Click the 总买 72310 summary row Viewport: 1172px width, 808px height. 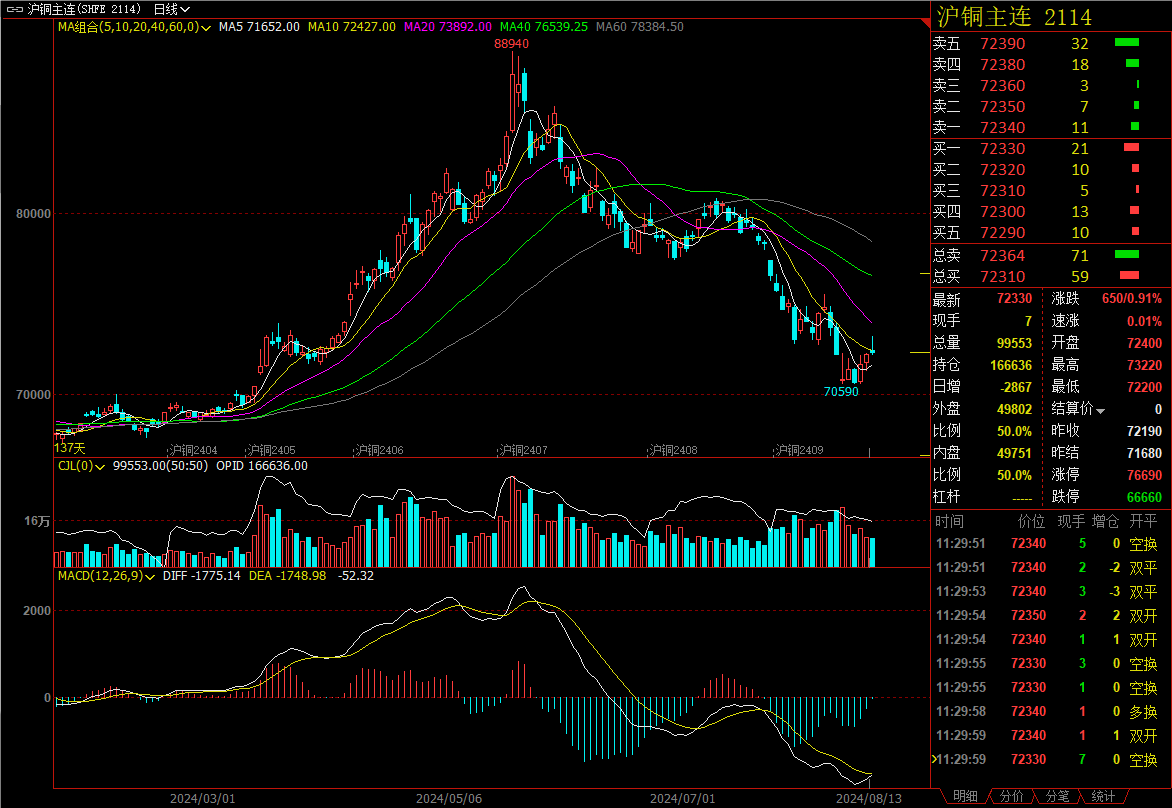point(1051,277)
